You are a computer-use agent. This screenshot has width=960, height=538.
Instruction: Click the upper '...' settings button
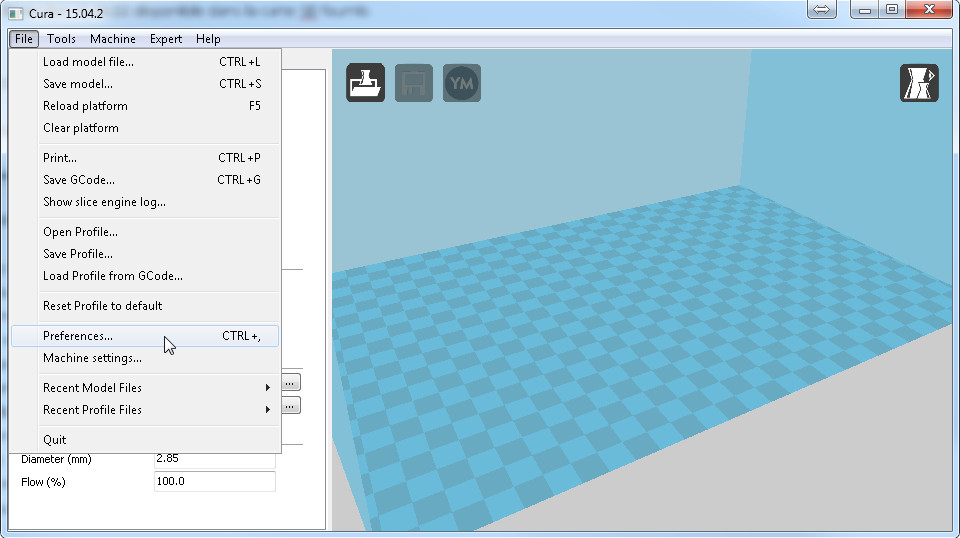[x=290, y=383]
